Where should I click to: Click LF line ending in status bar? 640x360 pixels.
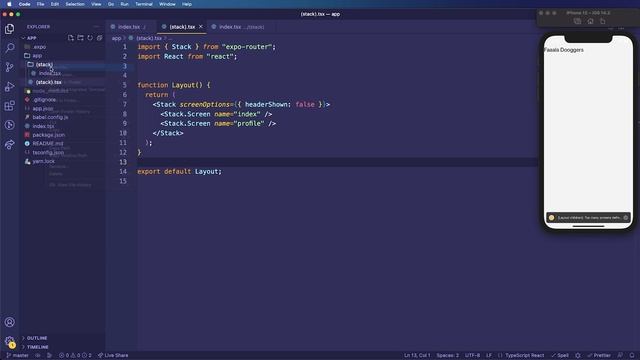coord(489,356)
